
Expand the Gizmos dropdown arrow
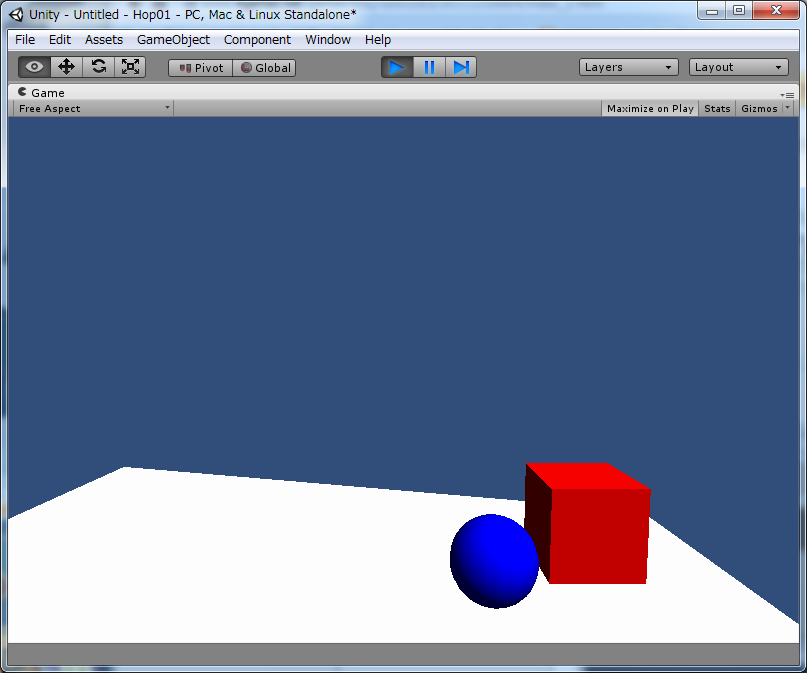[787, 108]
